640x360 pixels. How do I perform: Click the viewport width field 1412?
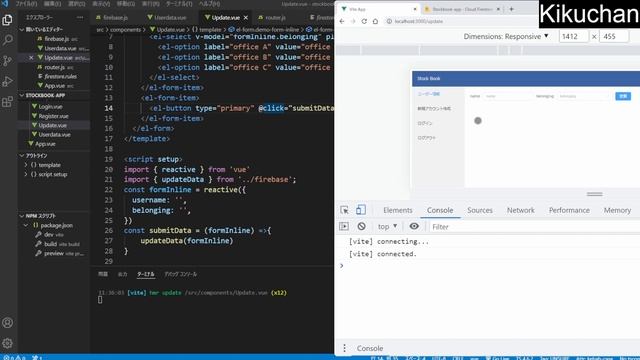coord(573,36)
